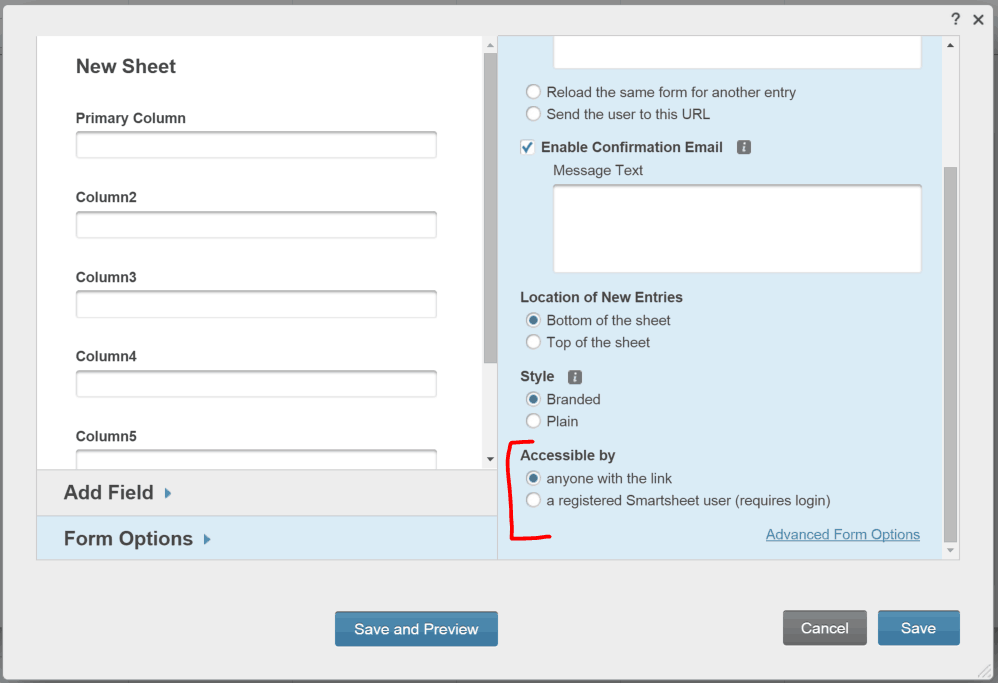The image size is (998, 683).
Task: Require login for registered Smartsheet users
Action: click(x=534, y=500)
